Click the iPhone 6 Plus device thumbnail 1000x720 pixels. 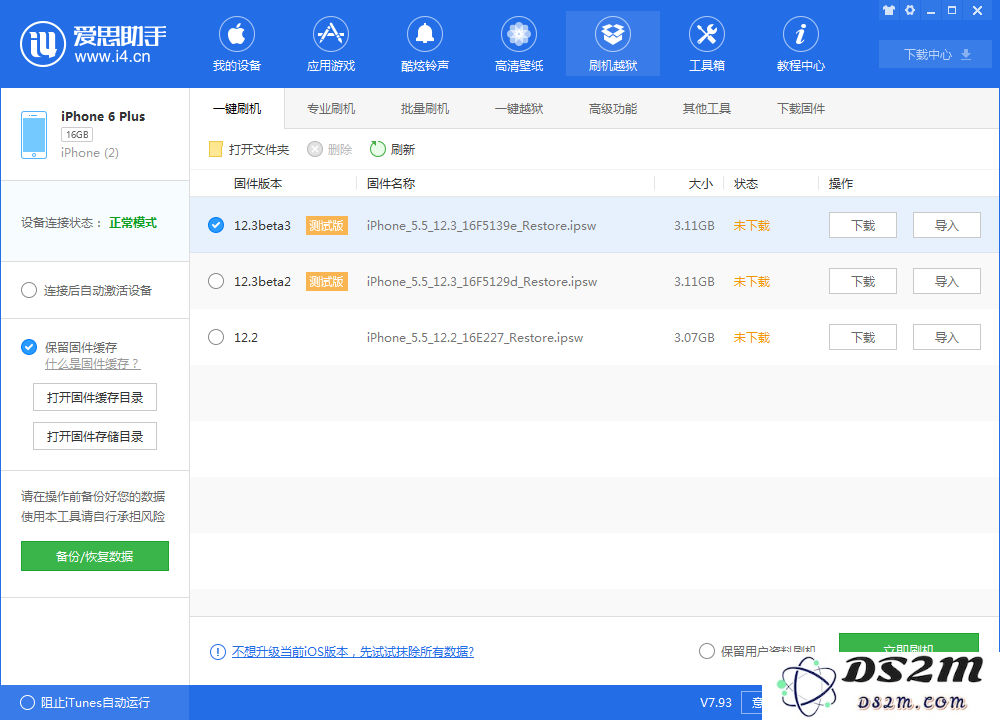34,135
